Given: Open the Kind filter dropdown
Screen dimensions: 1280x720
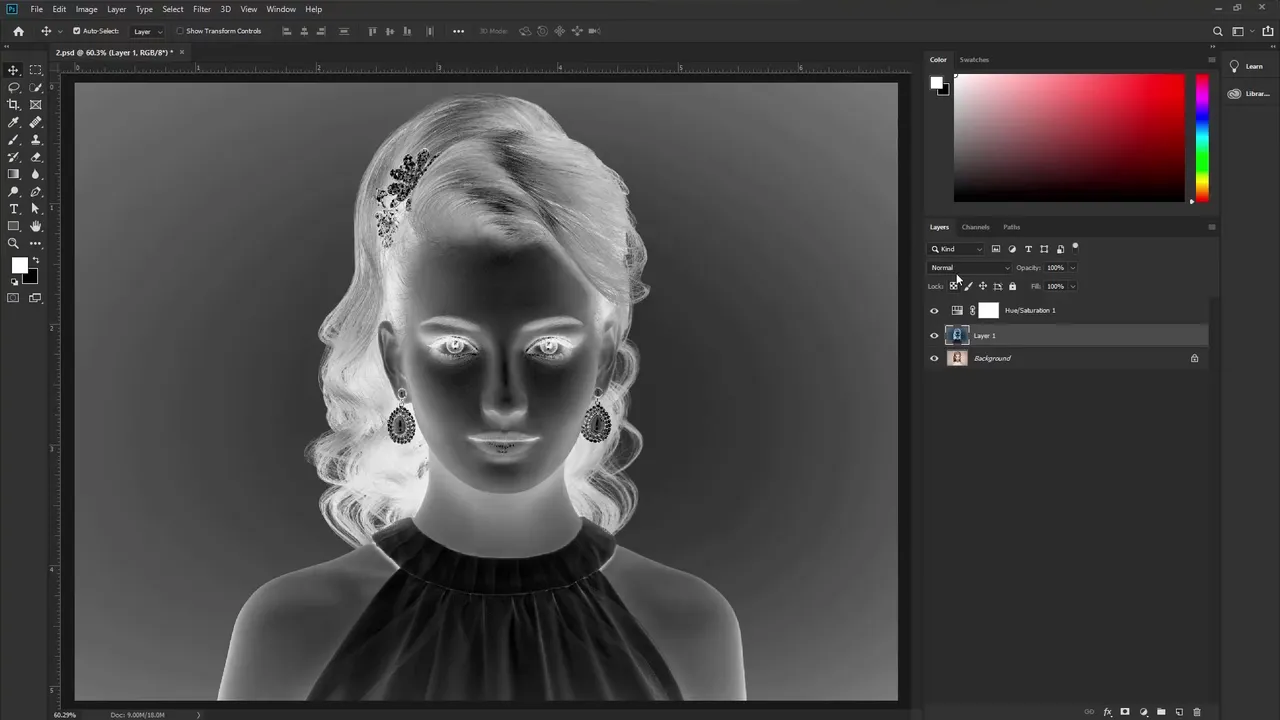Looking at the screenshot, I should pyautogui.click(x=957, y=249).
